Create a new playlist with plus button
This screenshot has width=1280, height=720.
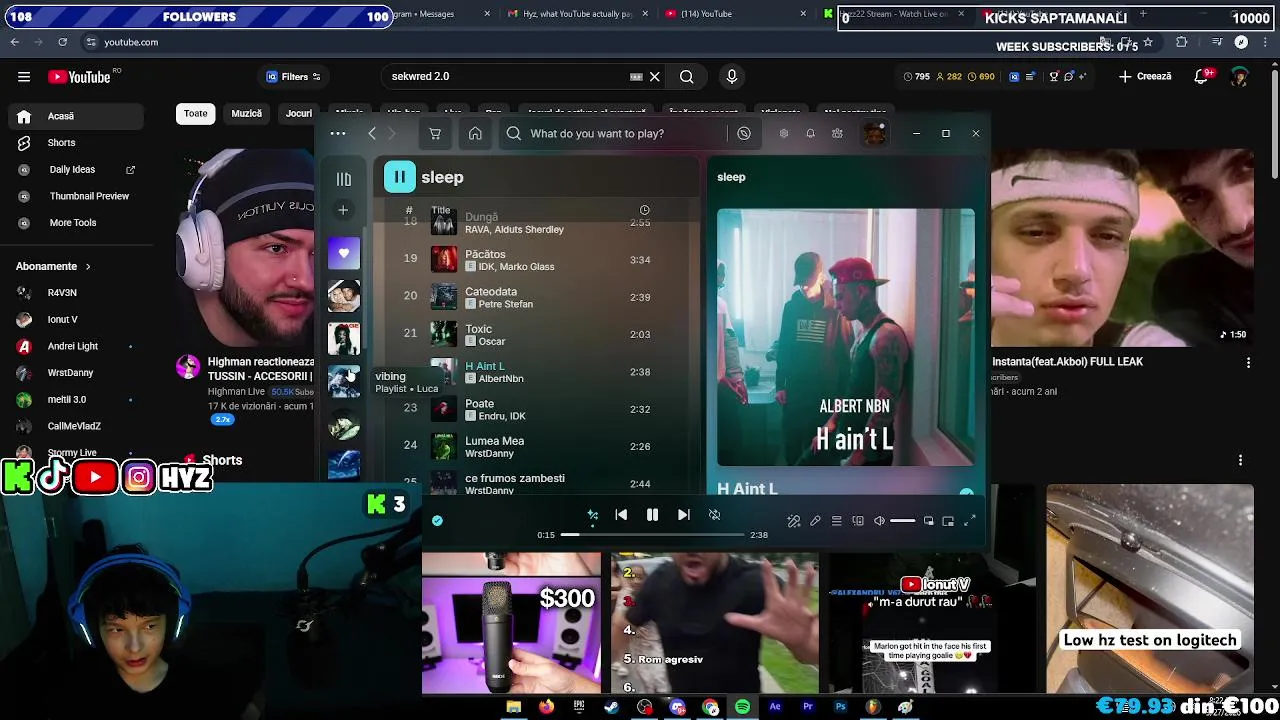coord(343,210)
